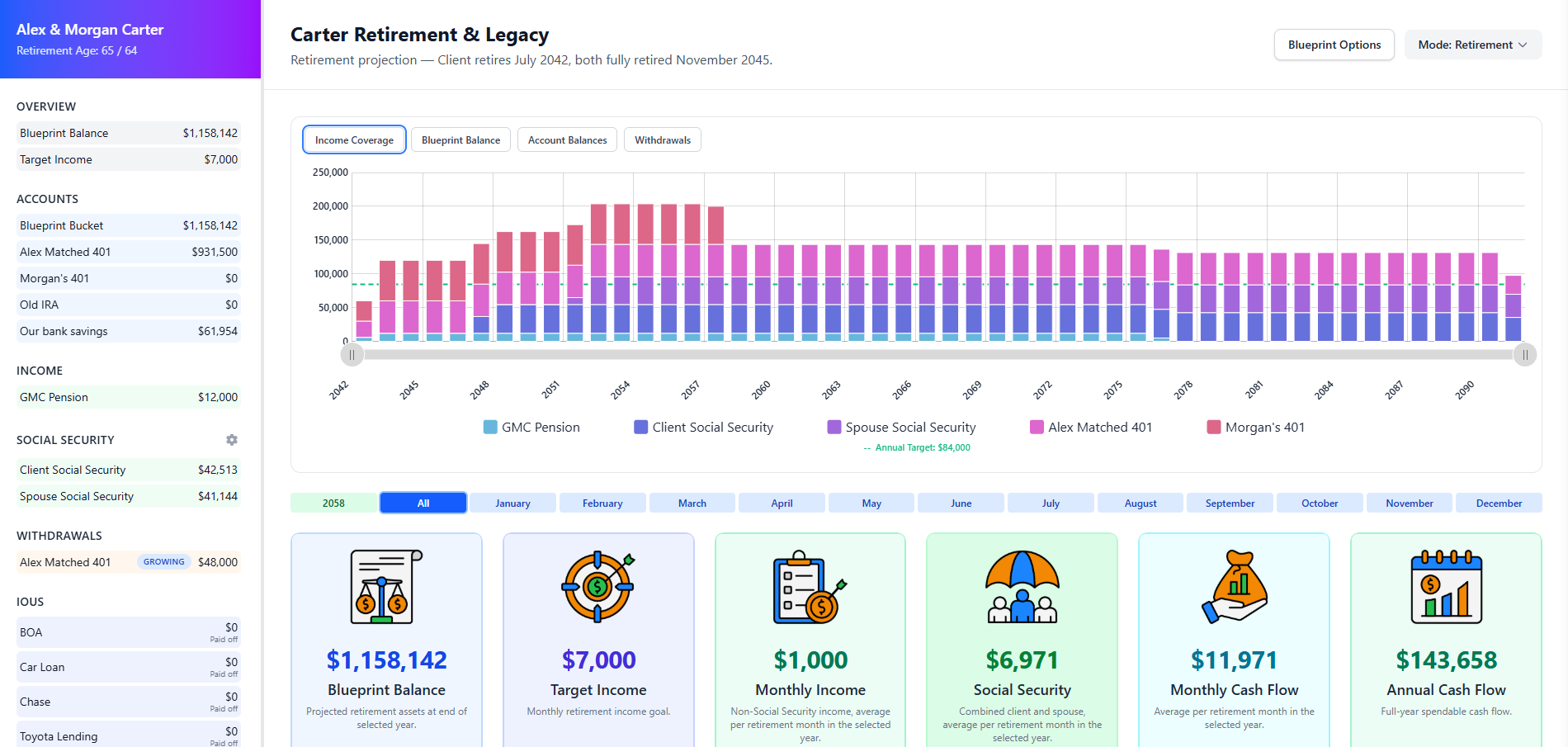Viewport: 1568px width, 747px height.
Task: Select Client Social Security row in sidebar
Action: [129, 470]
